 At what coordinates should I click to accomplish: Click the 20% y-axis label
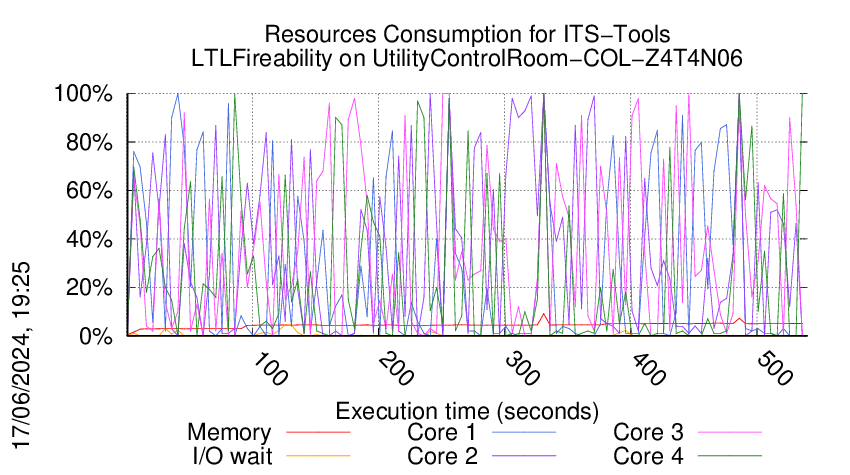[89, 288]
